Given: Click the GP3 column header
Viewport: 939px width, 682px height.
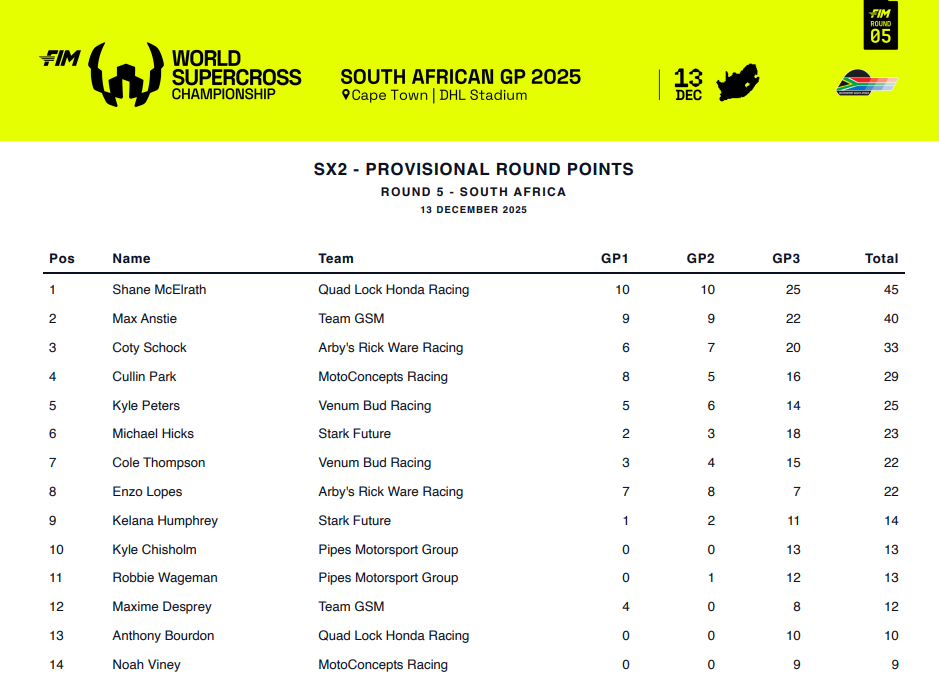Looking at the screenshot, I should point(786,259).
